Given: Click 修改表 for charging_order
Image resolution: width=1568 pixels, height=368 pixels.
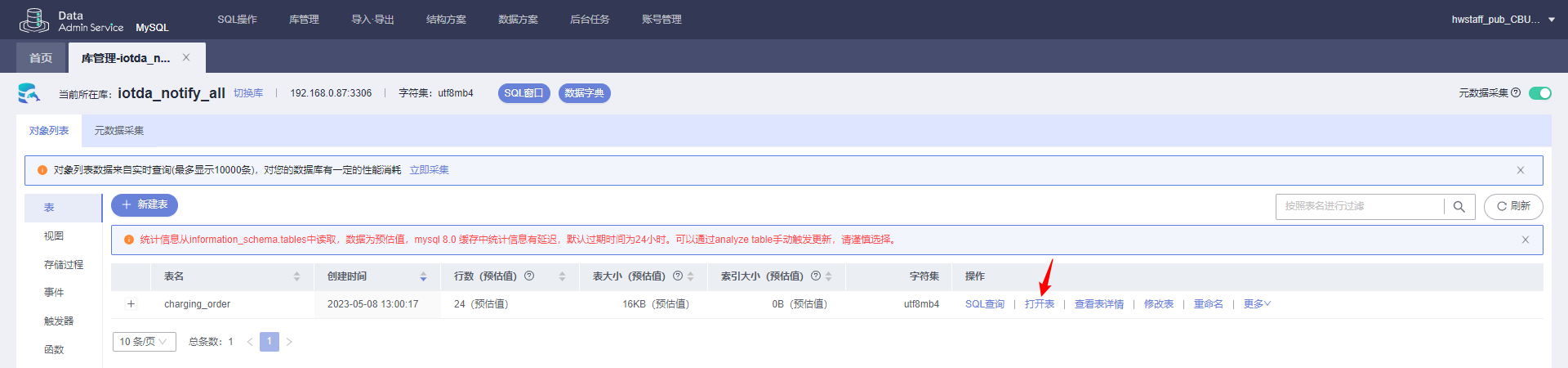Looking at the screenshot, I should (1159, 304).
